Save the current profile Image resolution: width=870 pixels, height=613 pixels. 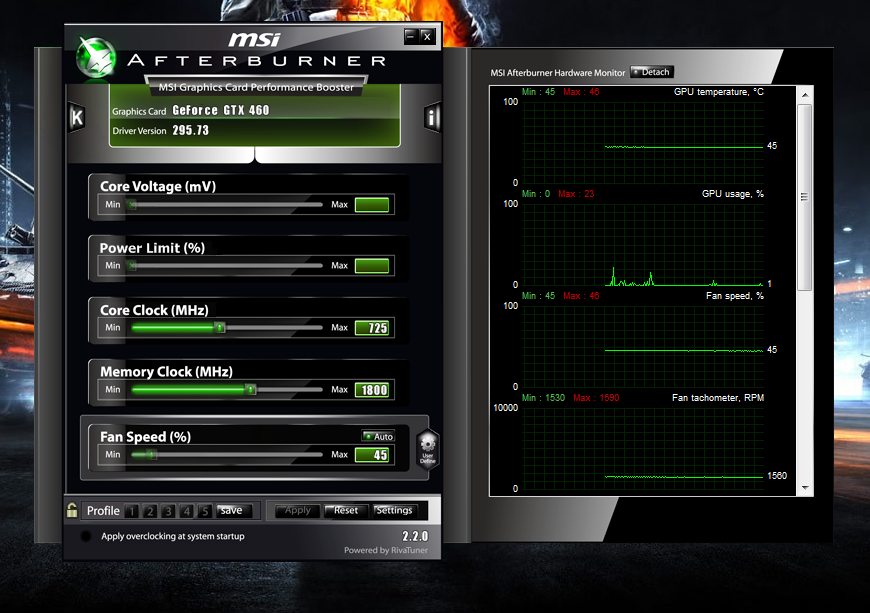tap(234, 510)
